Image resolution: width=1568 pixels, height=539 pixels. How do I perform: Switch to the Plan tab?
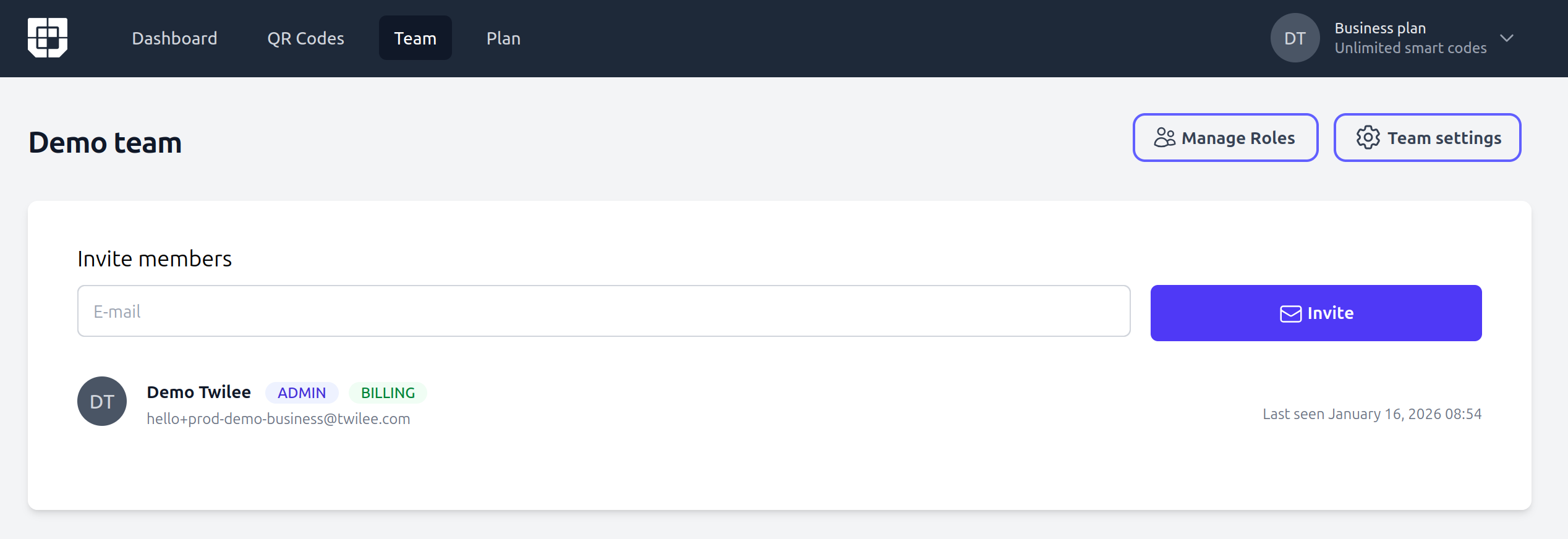503,38
